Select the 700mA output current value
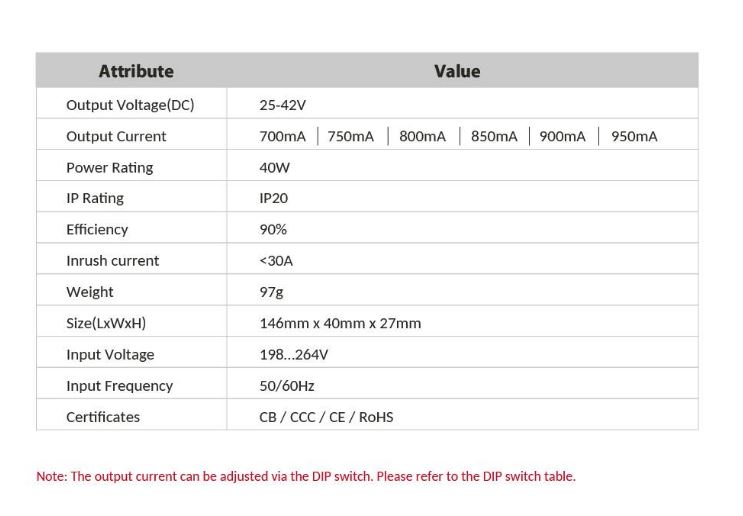The width and height of the screenshot is (743, 516). (x=282, y=136)
